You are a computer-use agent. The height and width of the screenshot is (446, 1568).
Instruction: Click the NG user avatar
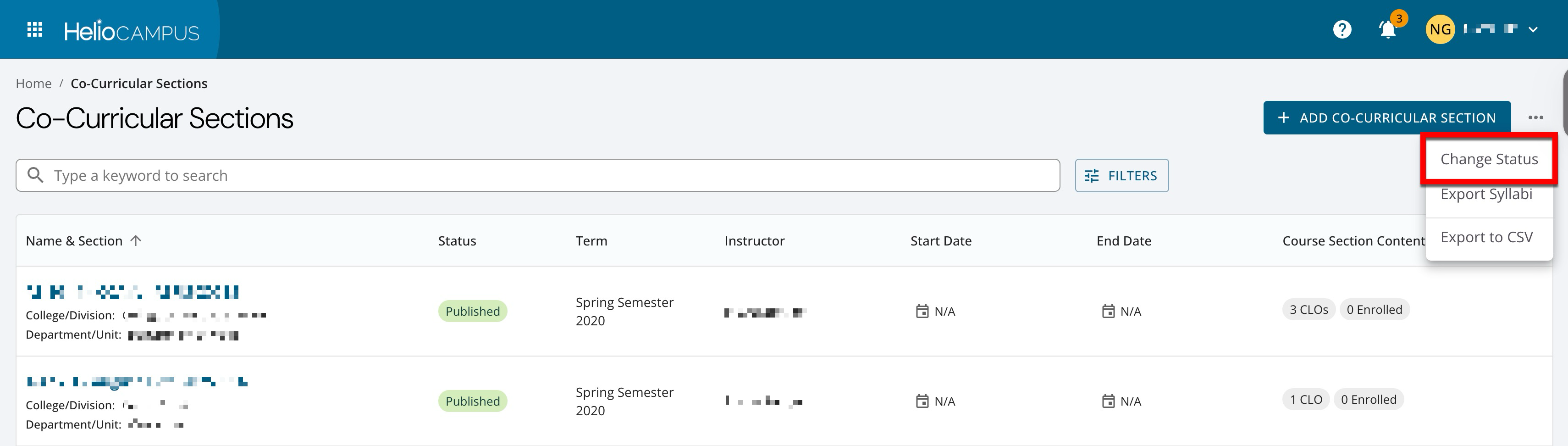[1440, 29]
